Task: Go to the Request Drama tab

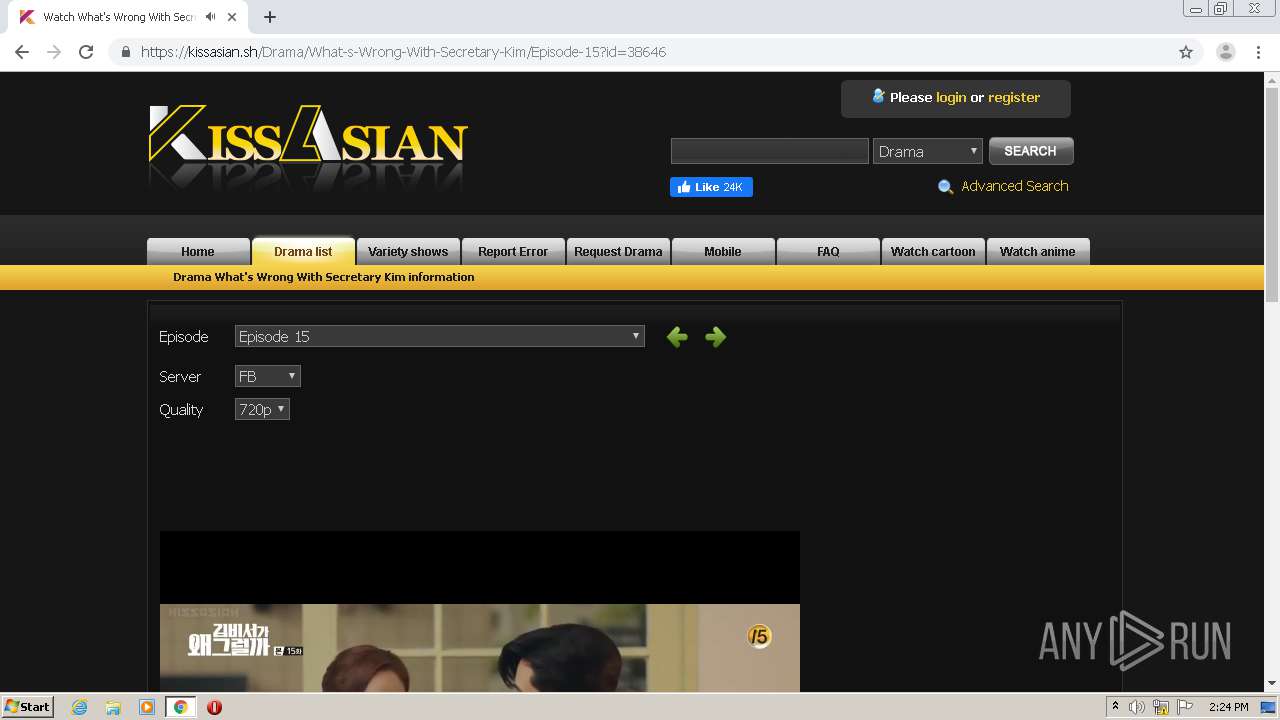Action: click(618, 251)
